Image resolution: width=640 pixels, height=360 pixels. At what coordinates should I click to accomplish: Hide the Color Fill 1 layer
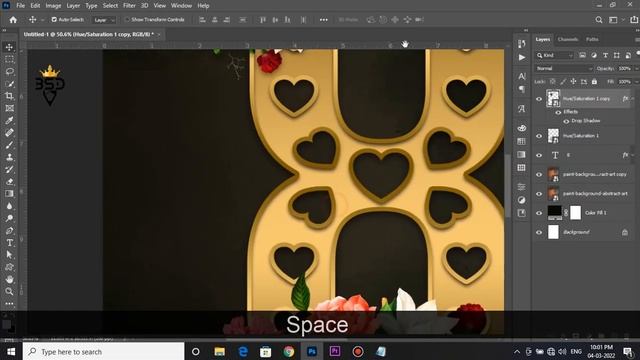click(539, 213)
